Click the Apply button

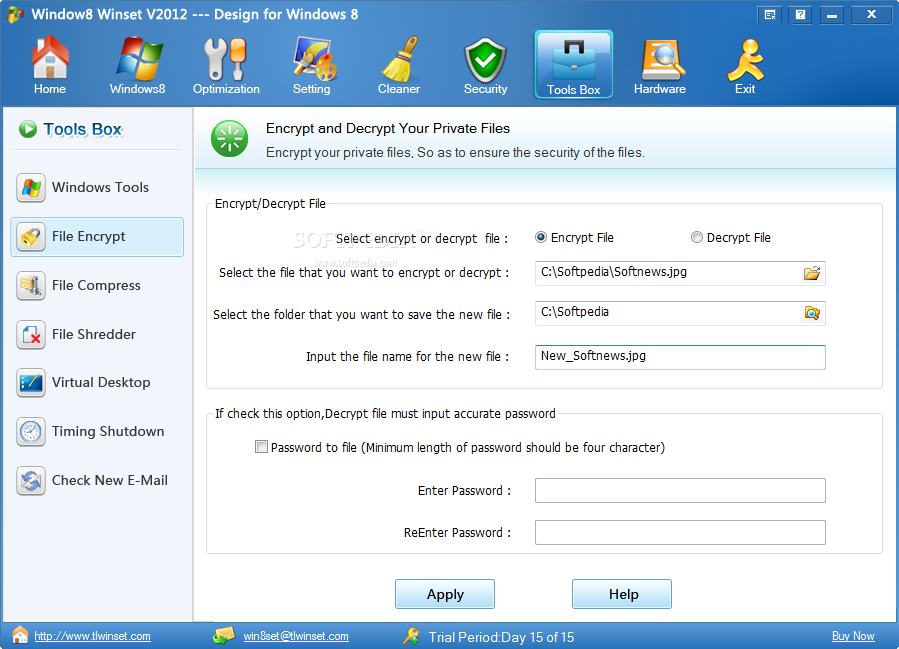(445, 594)
